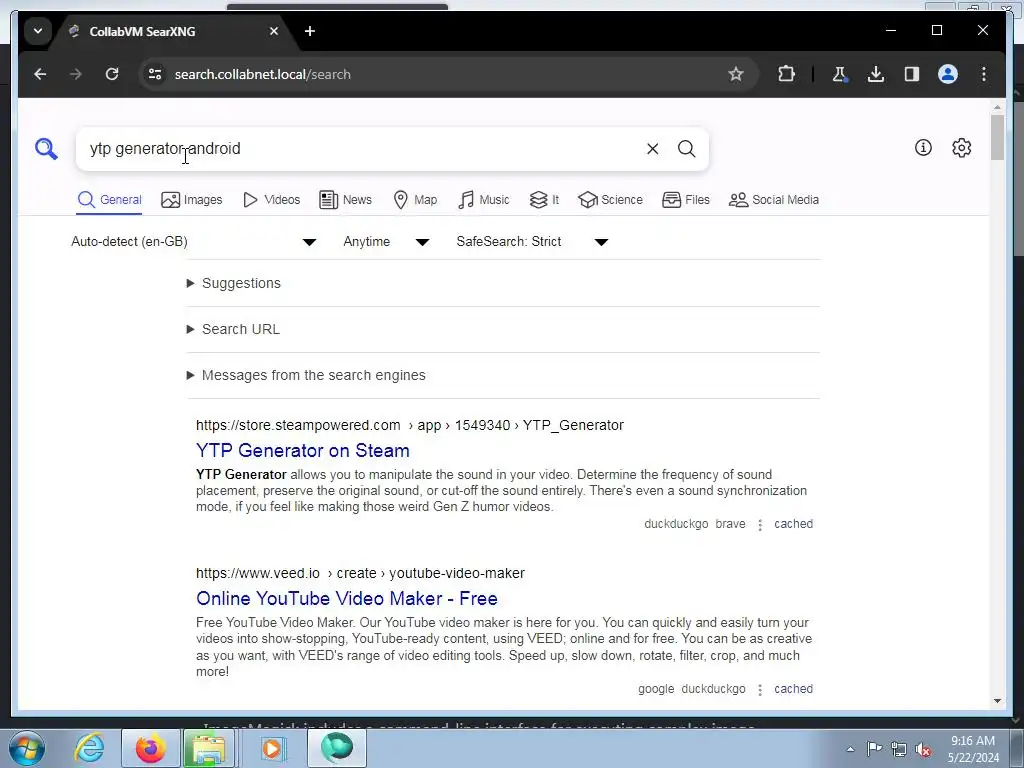
Task: Open the taskbar clock and date
Action: (973, 749)
